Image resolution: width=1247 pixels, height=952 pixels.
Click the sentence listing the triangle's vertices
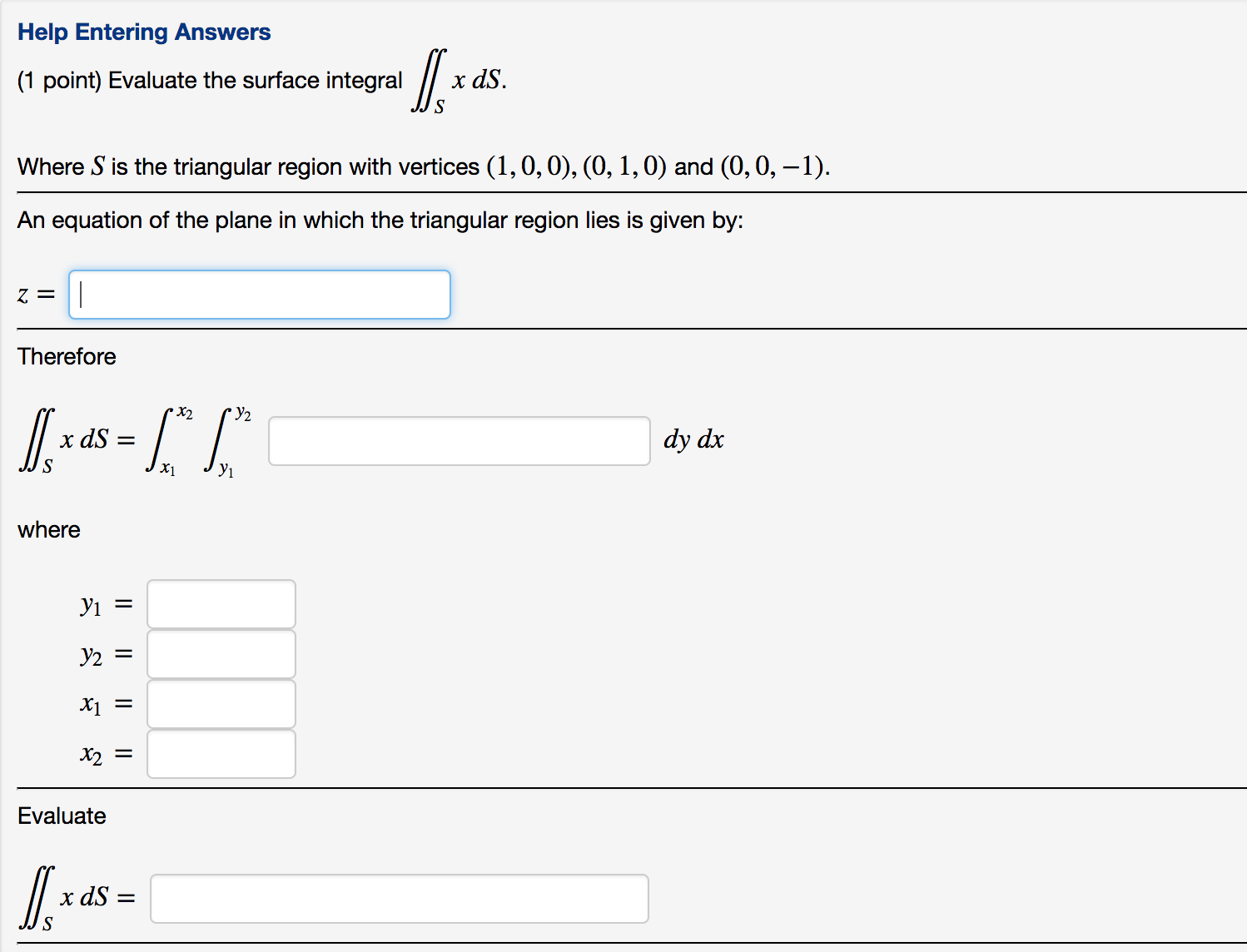pyautogui.click(x=424, y=166)
